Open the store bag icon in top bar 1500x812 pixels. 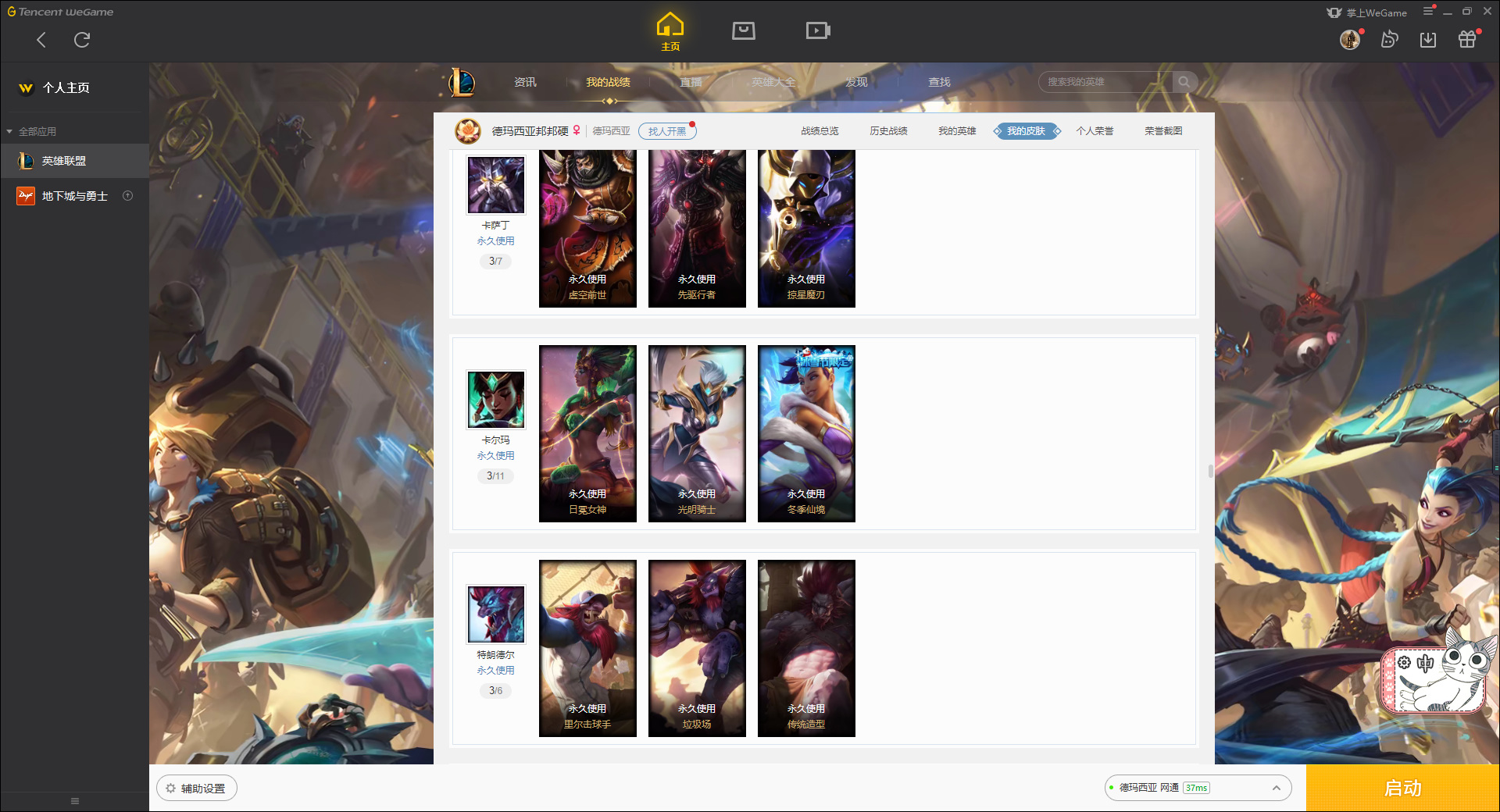click(743, 30)
